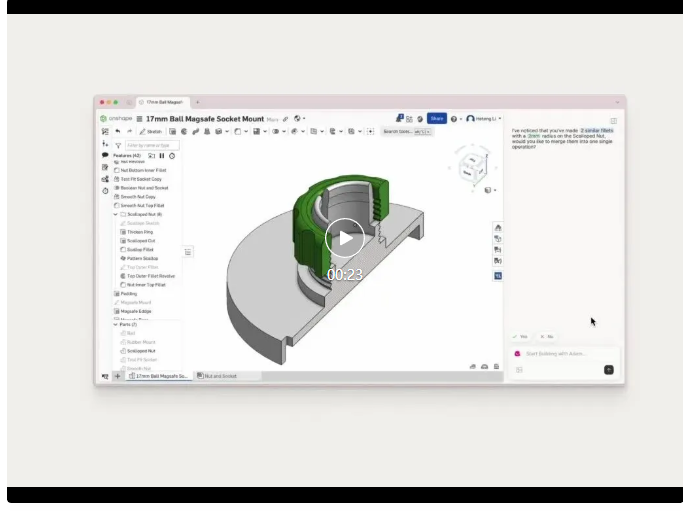This screenshot has width=683, height=511.
Task: Select the Extrude tool icon
Action: 172,131
